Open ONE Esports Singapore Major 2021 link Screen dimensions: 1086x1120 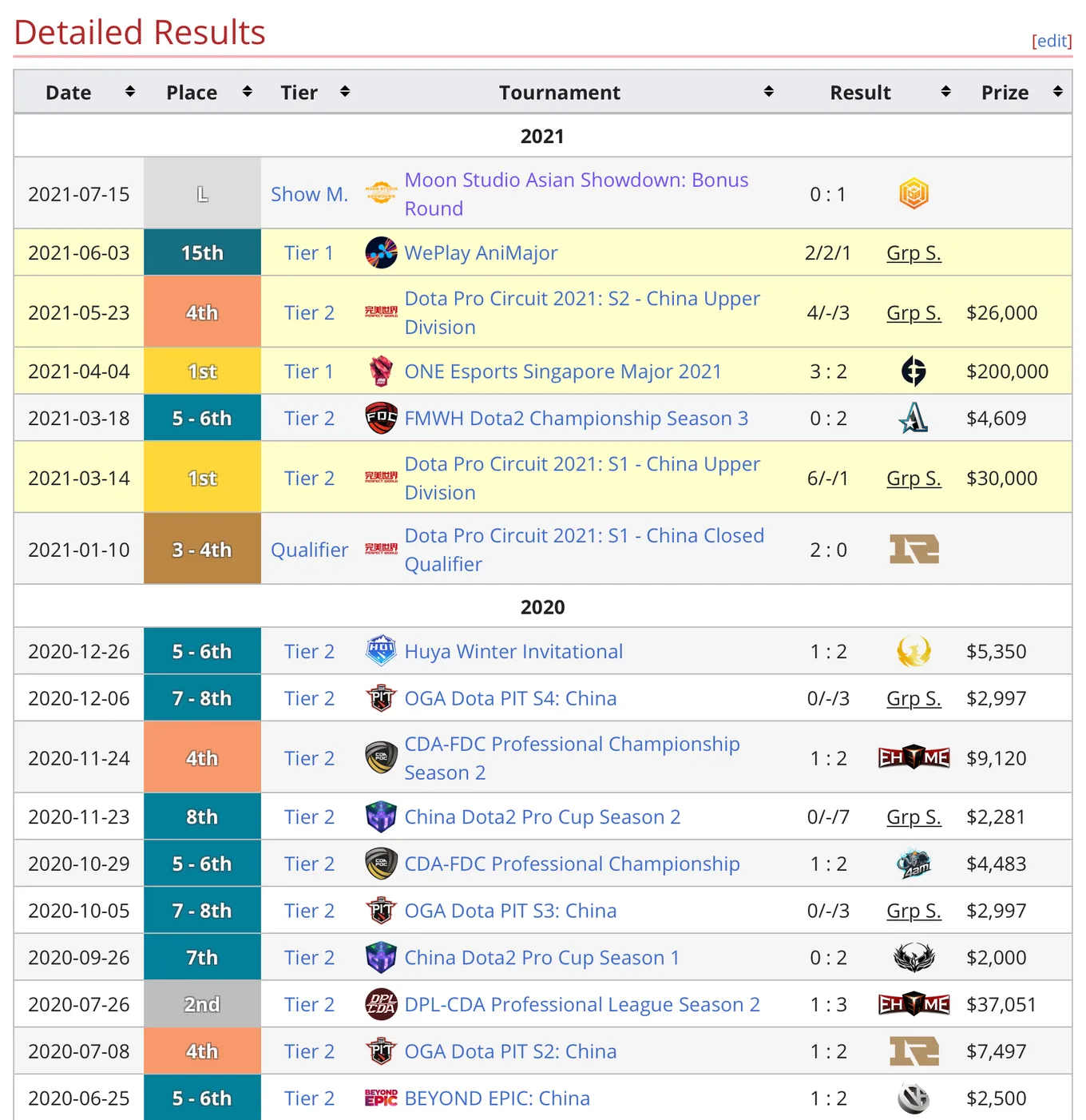click(563, 371)
